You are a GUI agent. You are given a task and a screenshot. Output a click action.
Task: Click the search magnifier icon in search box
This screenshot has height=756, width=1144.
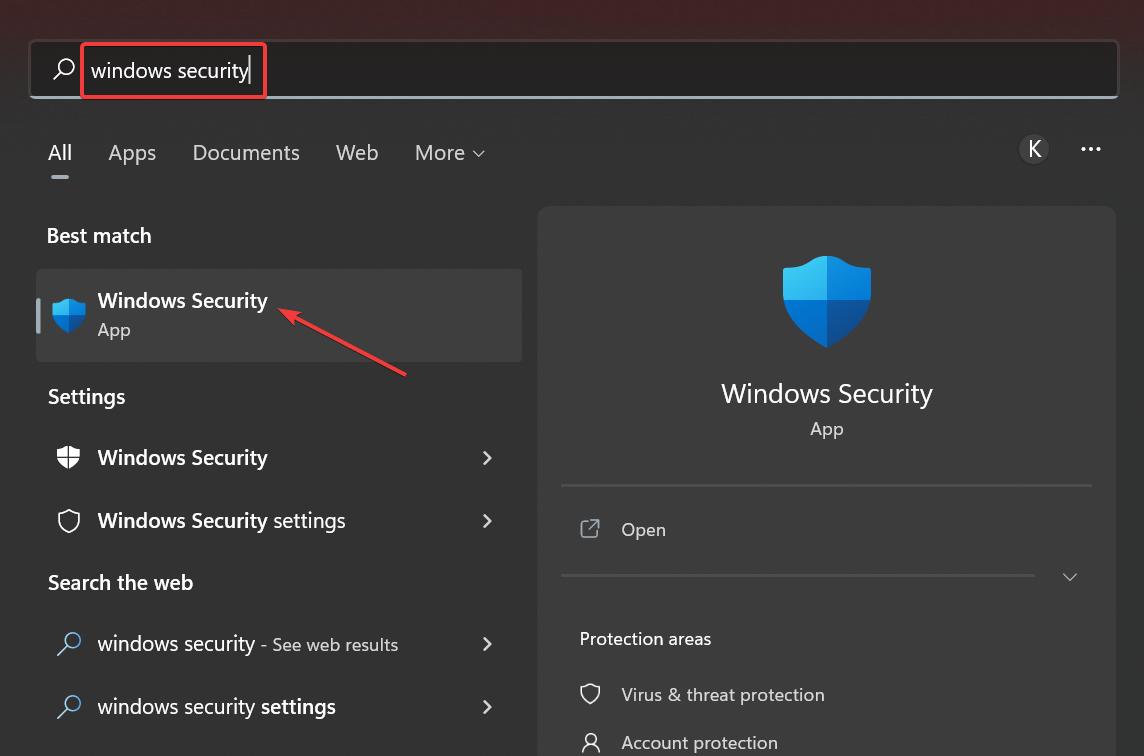point(64,70)
